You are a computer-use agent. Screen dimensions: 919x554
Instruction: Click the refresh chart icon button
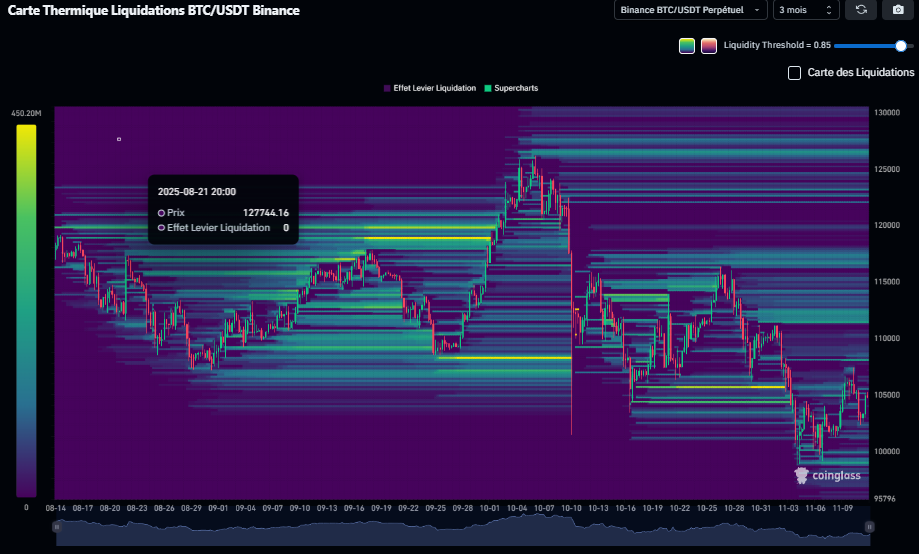(x=861, y=10)
